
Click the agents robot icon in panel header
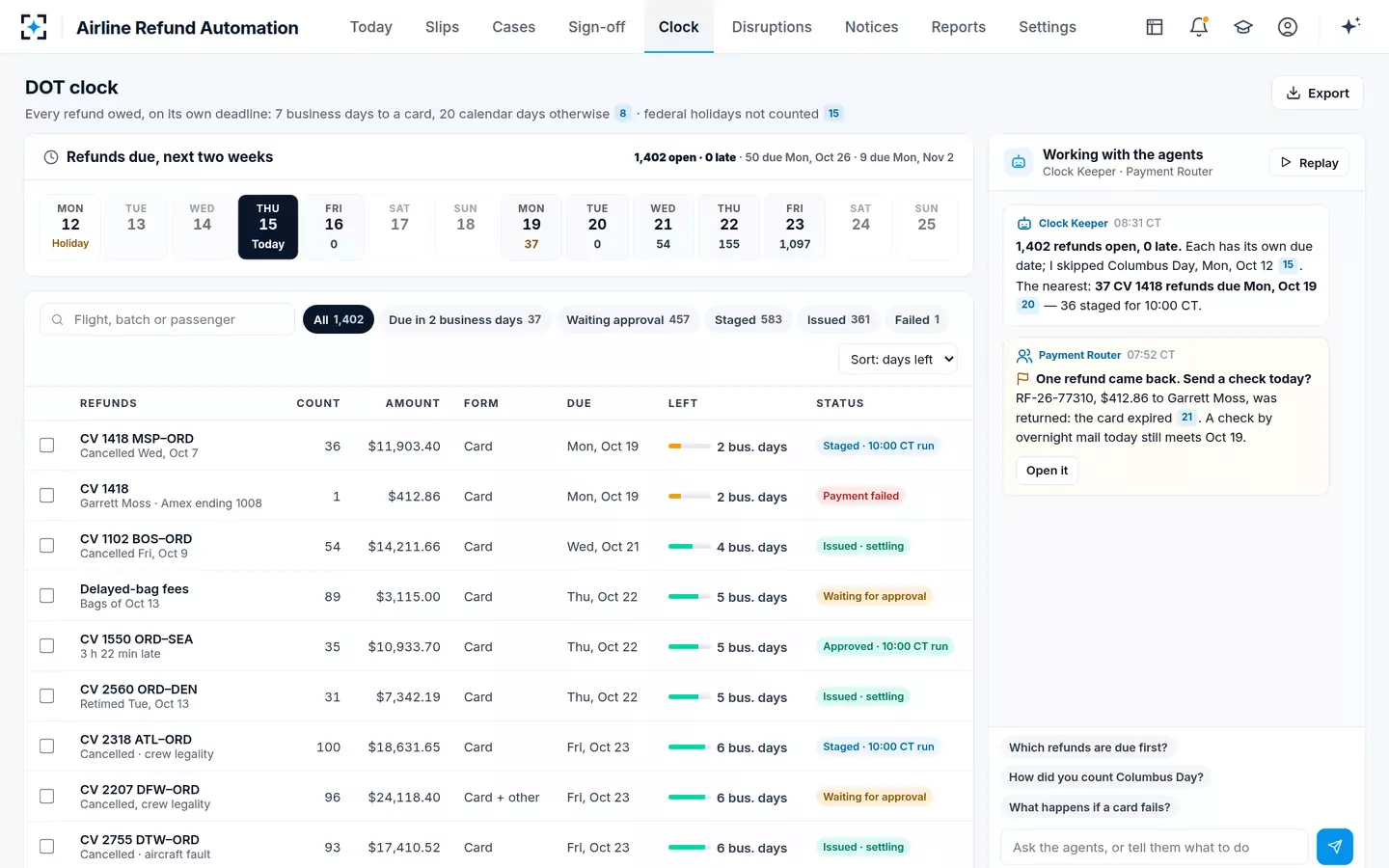(x=1019, y=162)
